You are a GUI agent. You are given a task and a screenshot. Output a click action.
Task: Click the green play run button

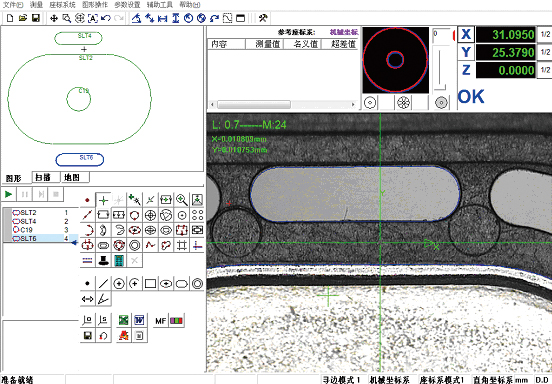tap(9, 194)
